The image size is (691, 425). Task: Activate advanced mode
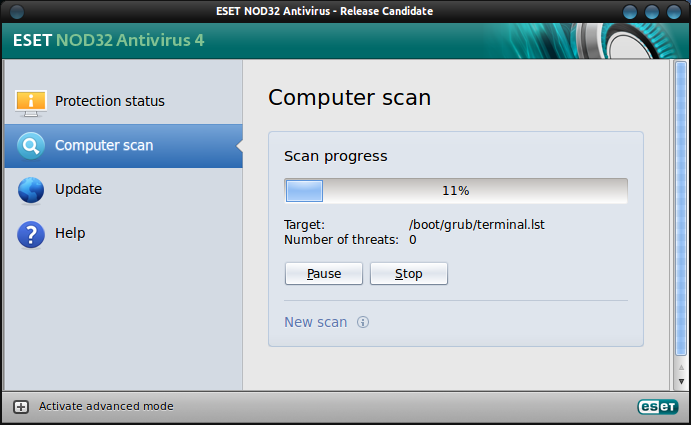[106, 406]
